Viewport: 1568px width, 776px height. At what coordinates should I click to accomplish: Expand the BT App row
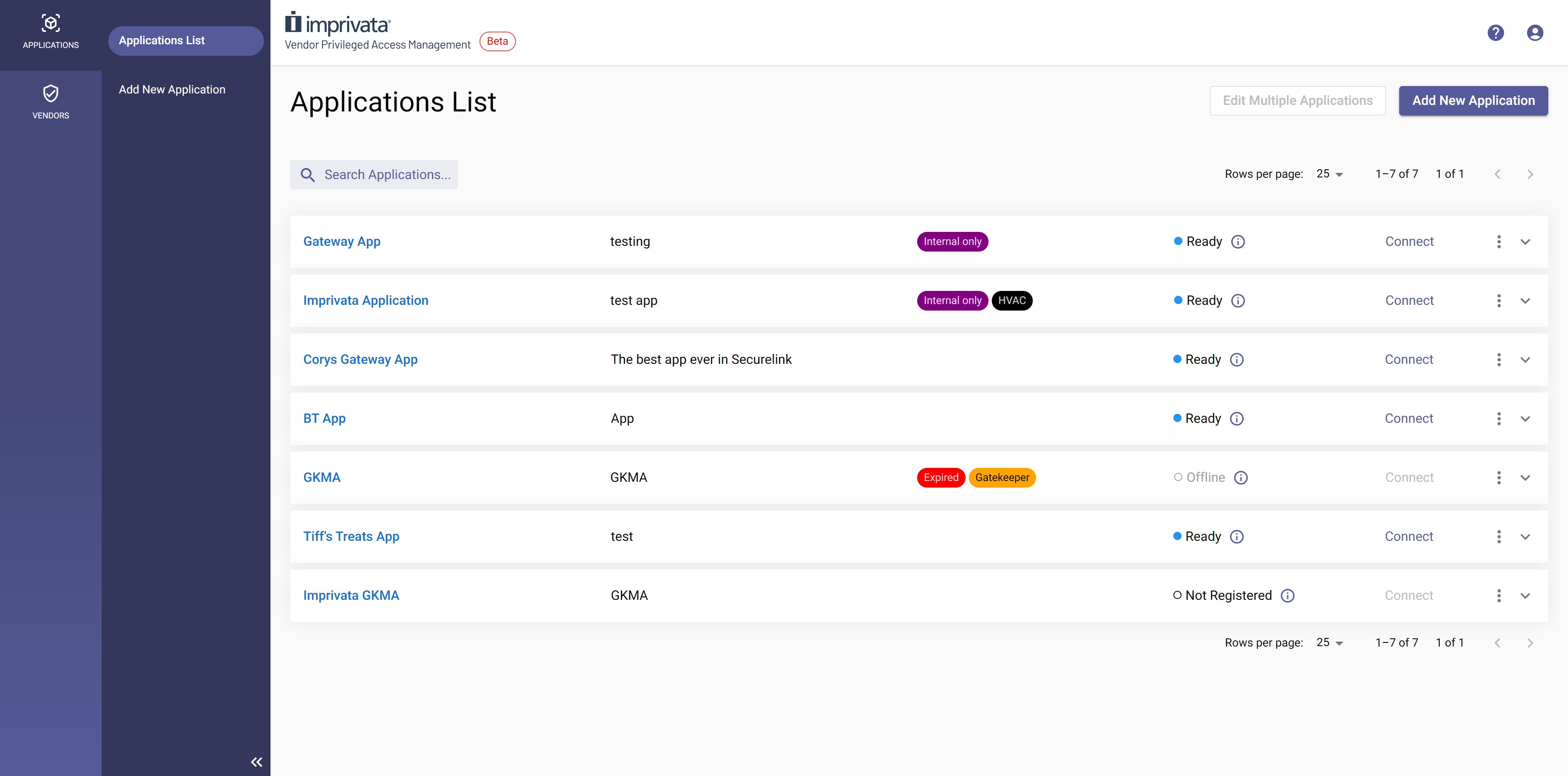(x=1525, y=419)
